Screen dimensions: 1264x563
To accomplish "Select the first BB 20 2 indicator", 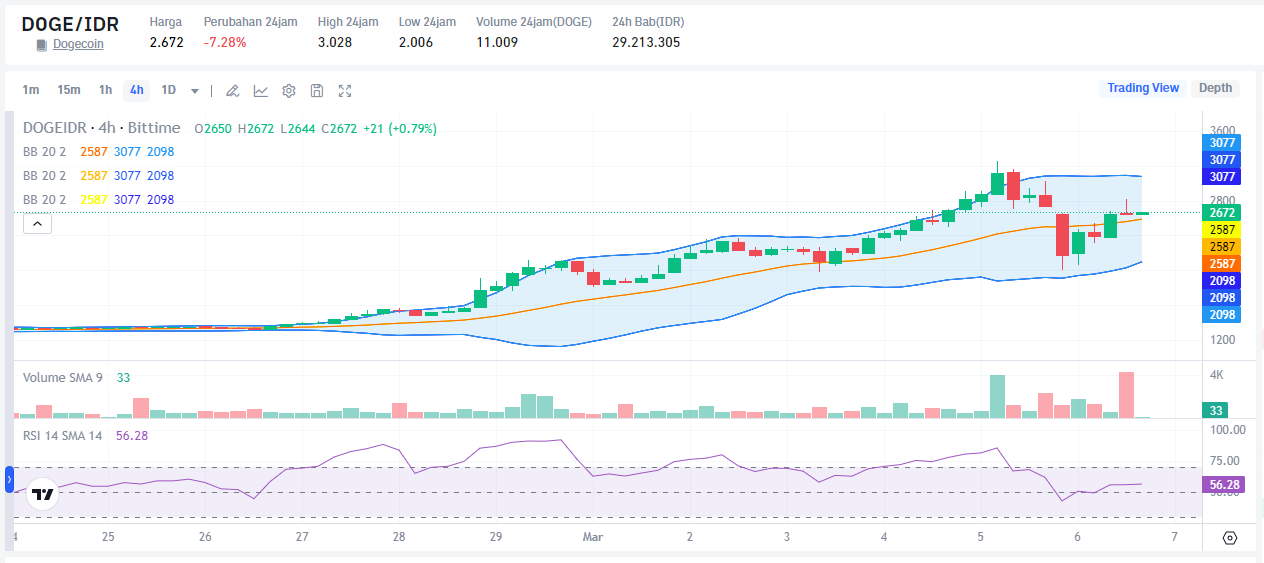I will tap(44, 152).
